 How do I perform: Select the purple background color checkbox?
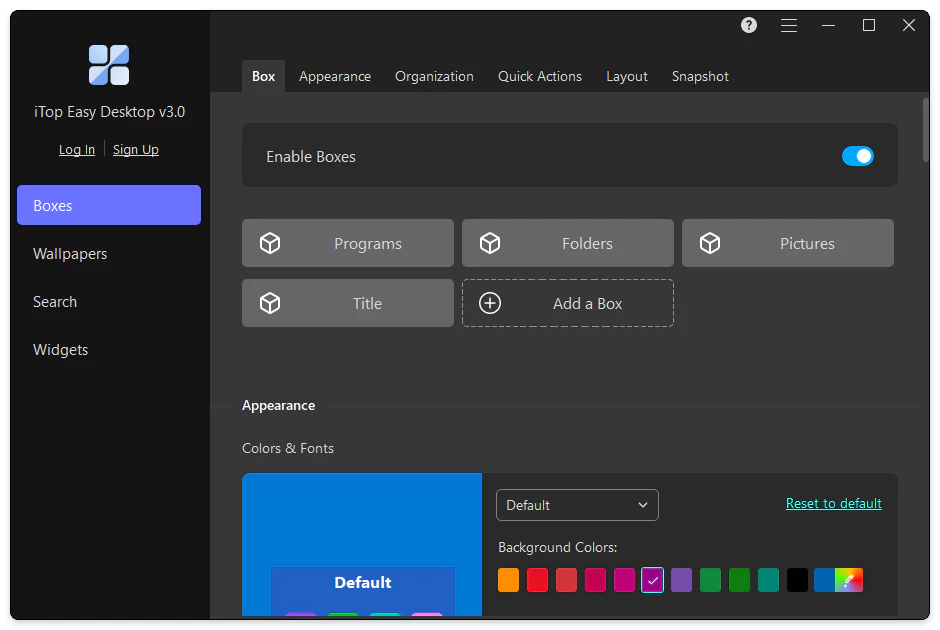(x=653, y=580)
